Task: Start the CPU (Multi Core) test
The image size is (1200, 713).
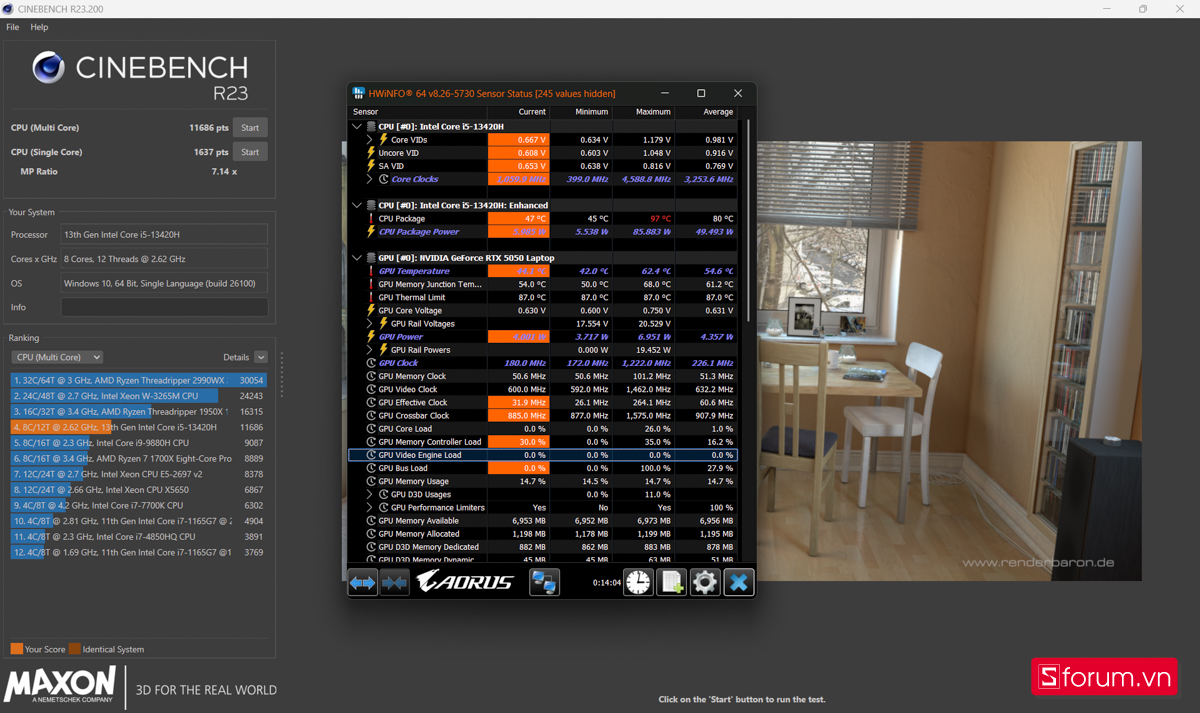Action: tap(250, 127)
